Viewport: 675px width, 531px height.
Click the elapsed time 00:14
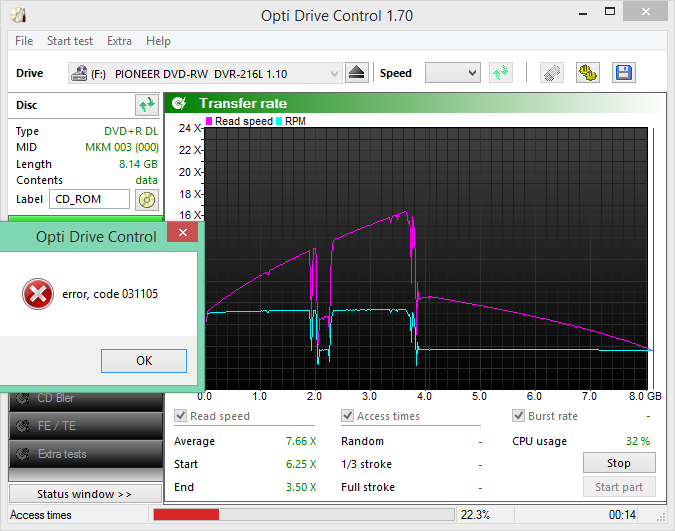pos(622,515)
